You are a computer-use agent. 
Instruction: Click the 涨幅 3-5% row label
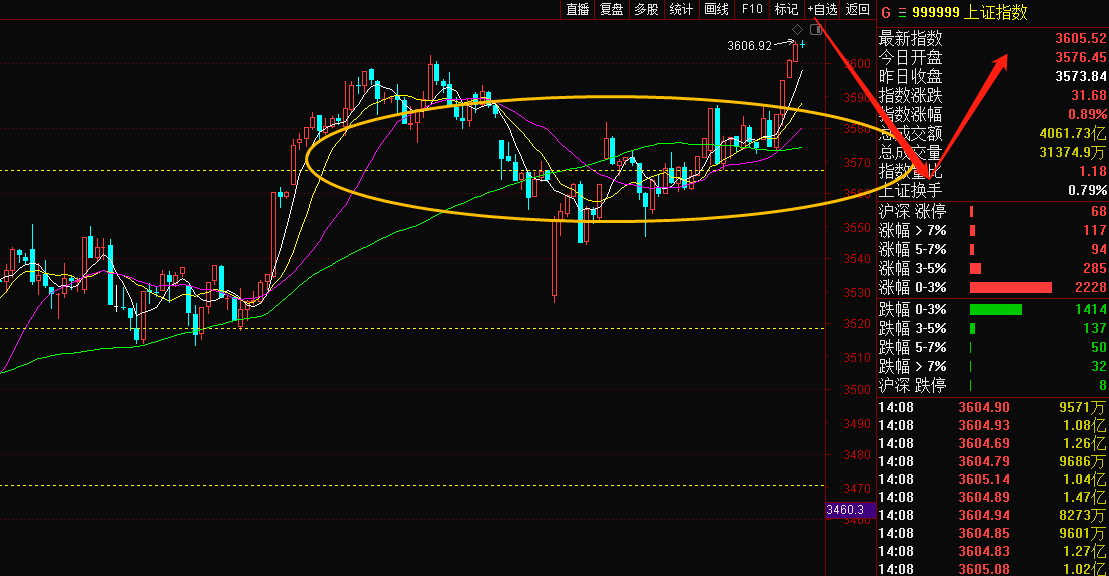(912, 269)
